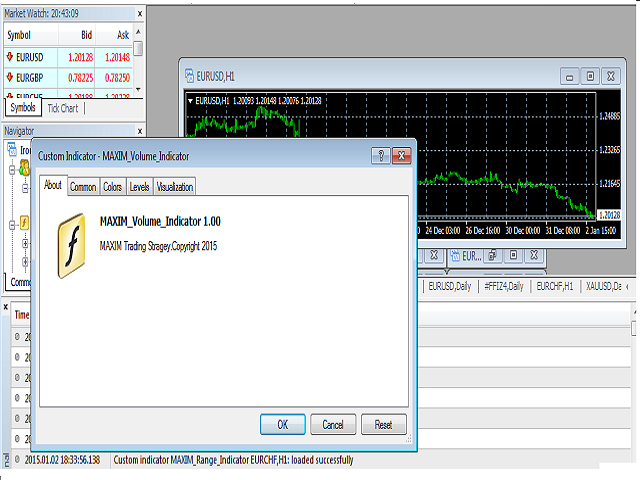The width and height of the screenshot is (640, 480).
Task: Expand the first plus node under Indicators
Action: [25, 244]
